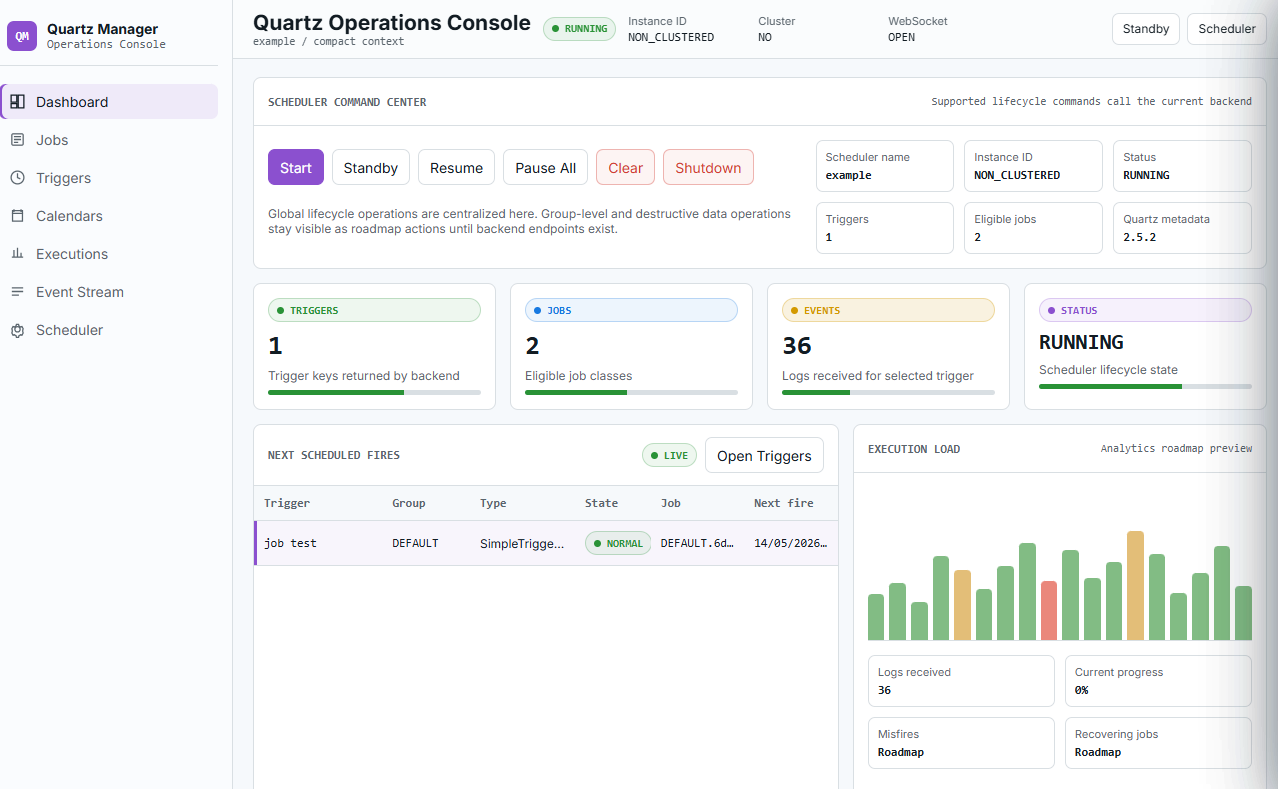Image resolution: width=1278 pixels, height=789 pixels.
Task: Click the Logs received 36 tile
Action: 961,681
